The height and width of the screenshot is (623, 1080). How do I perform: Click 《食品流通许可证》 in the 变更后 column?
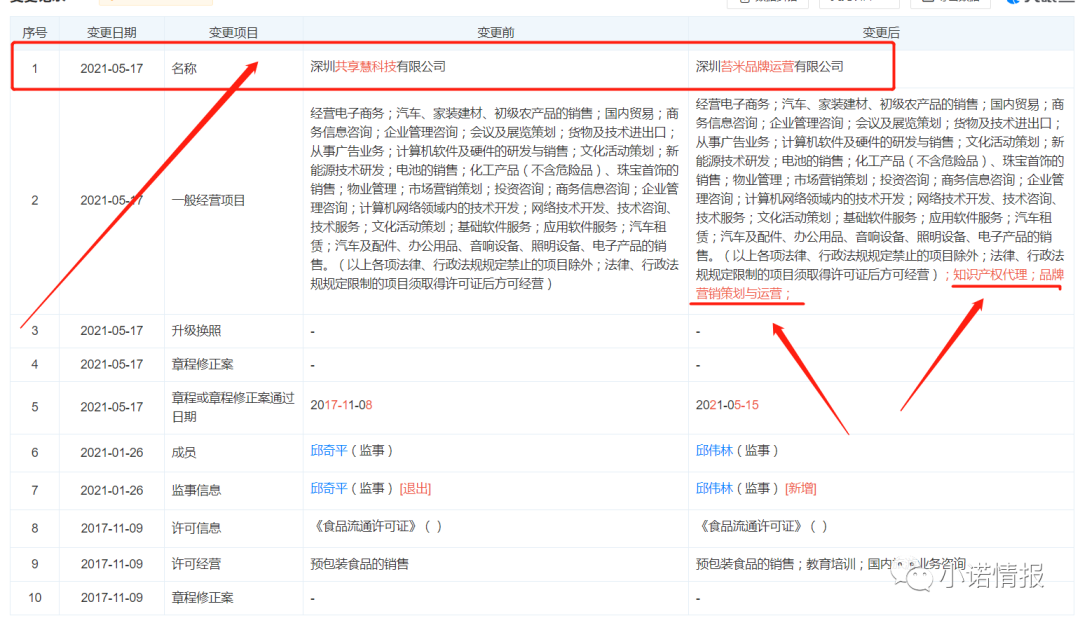point(751,527)
